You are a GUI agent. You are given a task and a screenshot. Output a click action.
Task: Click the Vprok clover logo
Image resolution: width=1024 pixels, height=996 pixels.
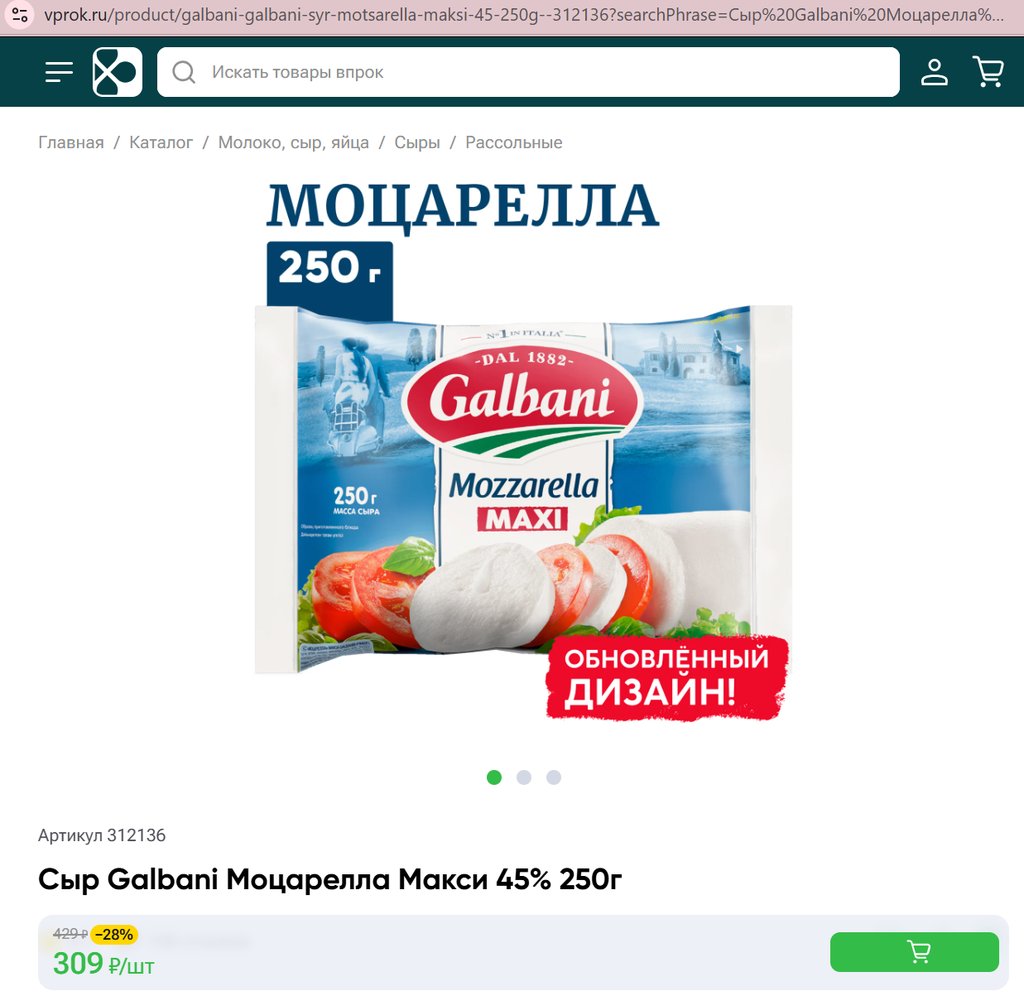click(x=118, y=72)
